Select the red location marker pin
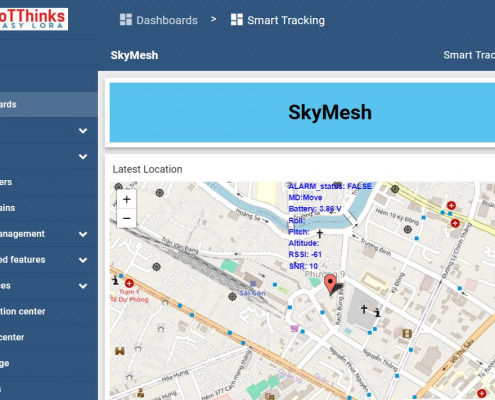 pyautogui.click(x=330, y=285)
